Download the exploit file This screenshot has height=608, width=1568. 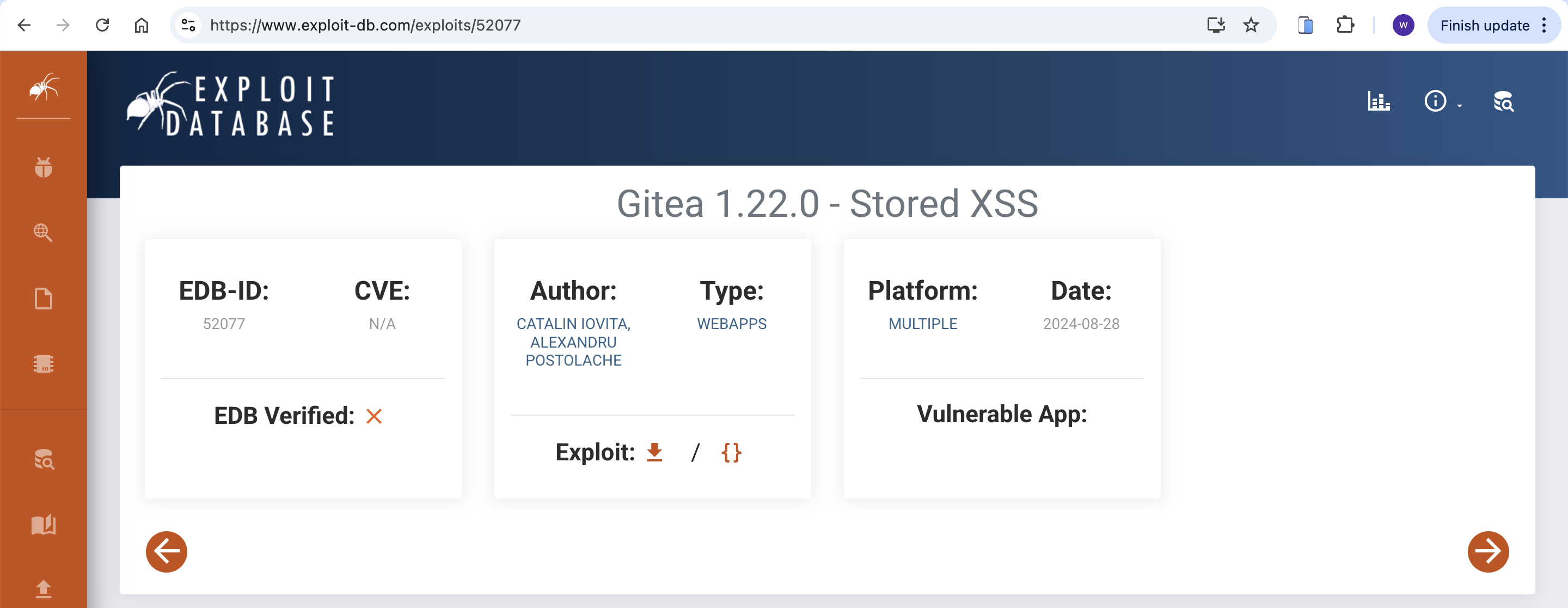click(654, 452)
